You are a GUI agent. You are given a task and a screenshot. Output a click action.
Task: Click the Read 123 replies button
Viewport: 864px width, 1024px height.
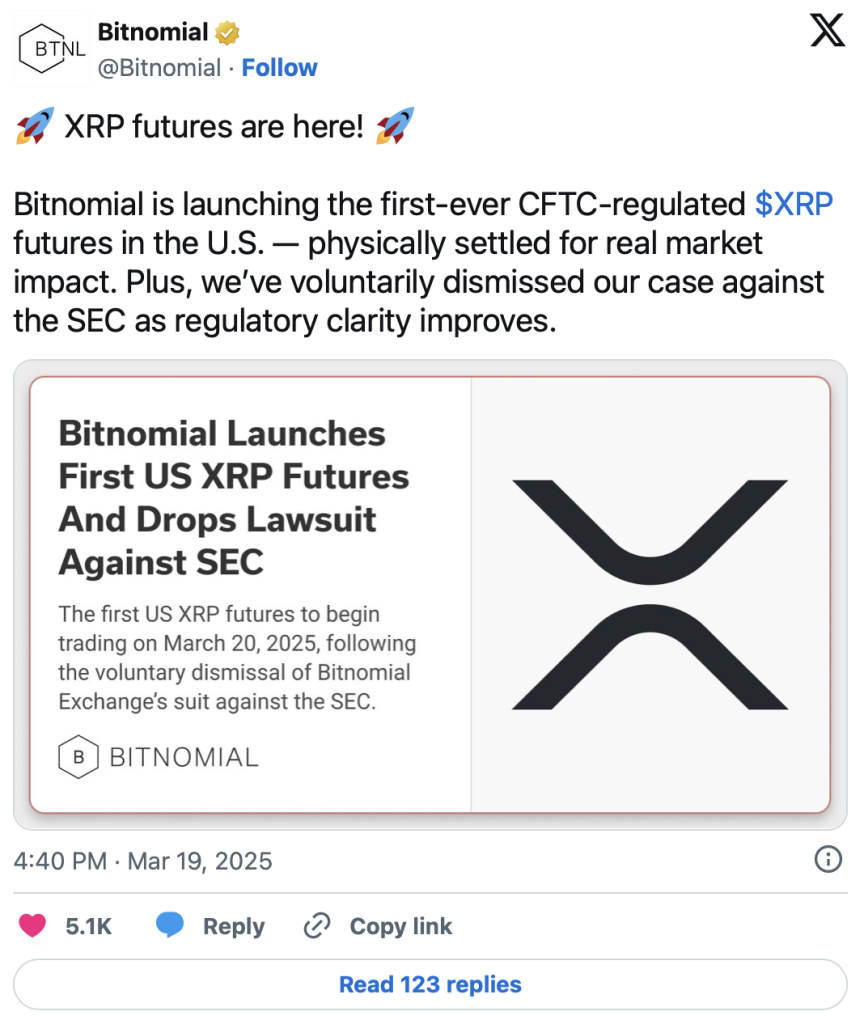coord(430,984)
